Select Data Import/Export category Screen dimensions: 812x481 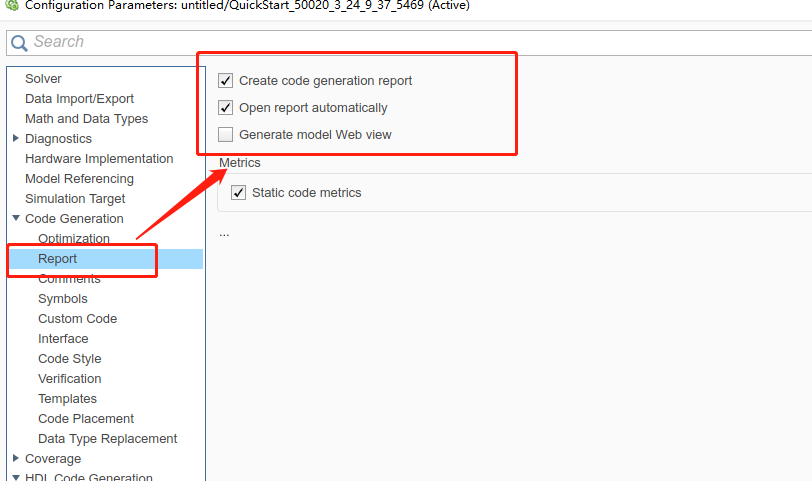pos(79,99)
